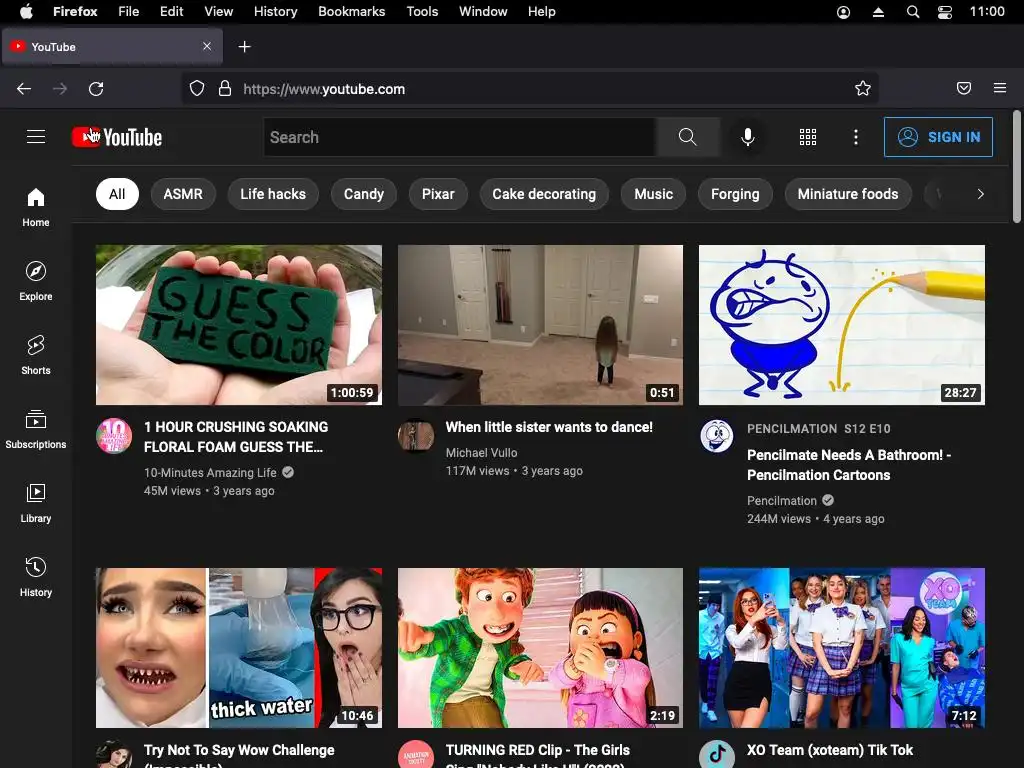Image resolution: width=1024 pixels, height=768 pixels.
Task: Click the YouTube logo
Action: tap(117, 137)
